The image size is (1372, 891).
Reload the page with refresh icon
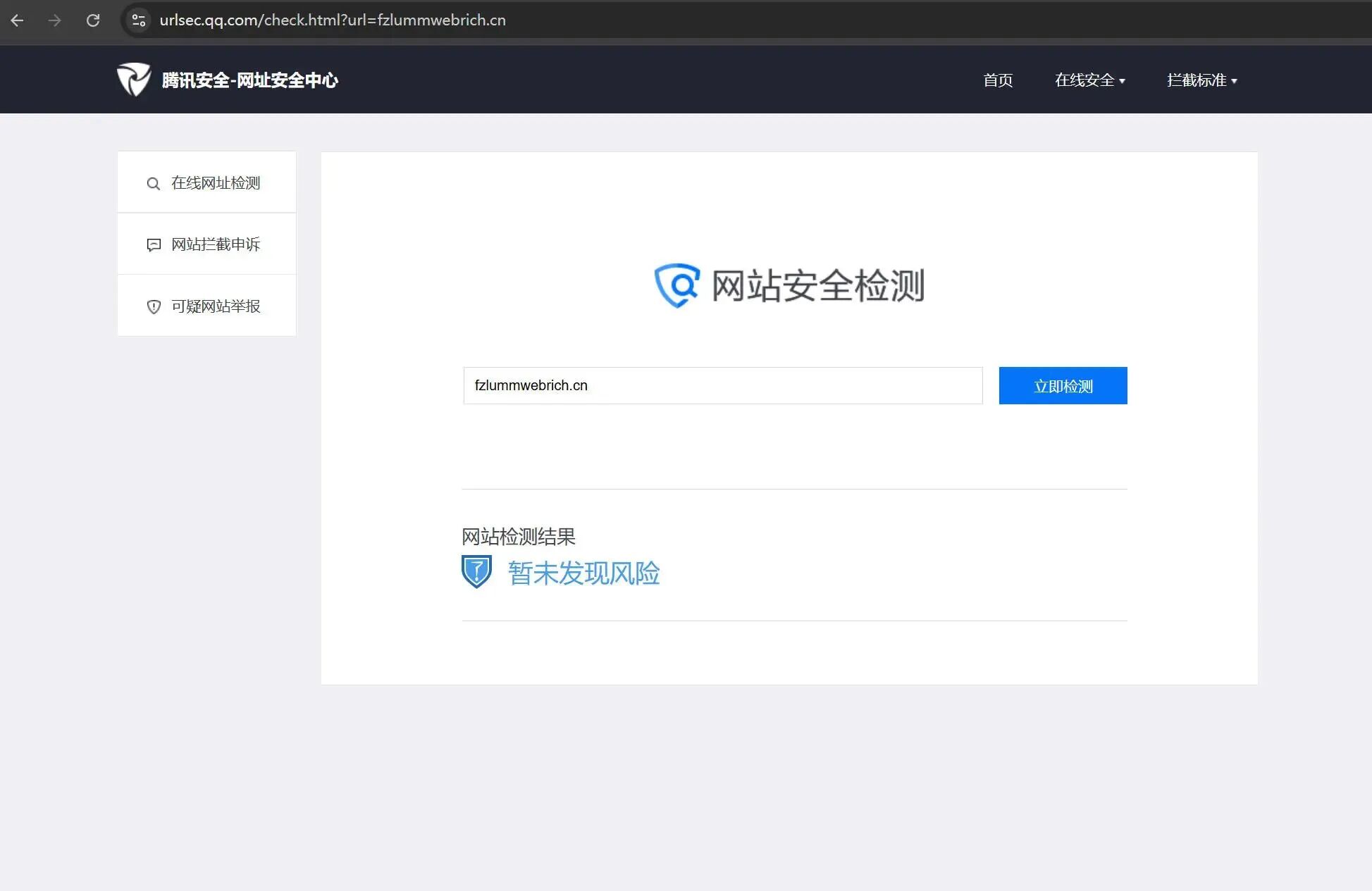point(93,20)
